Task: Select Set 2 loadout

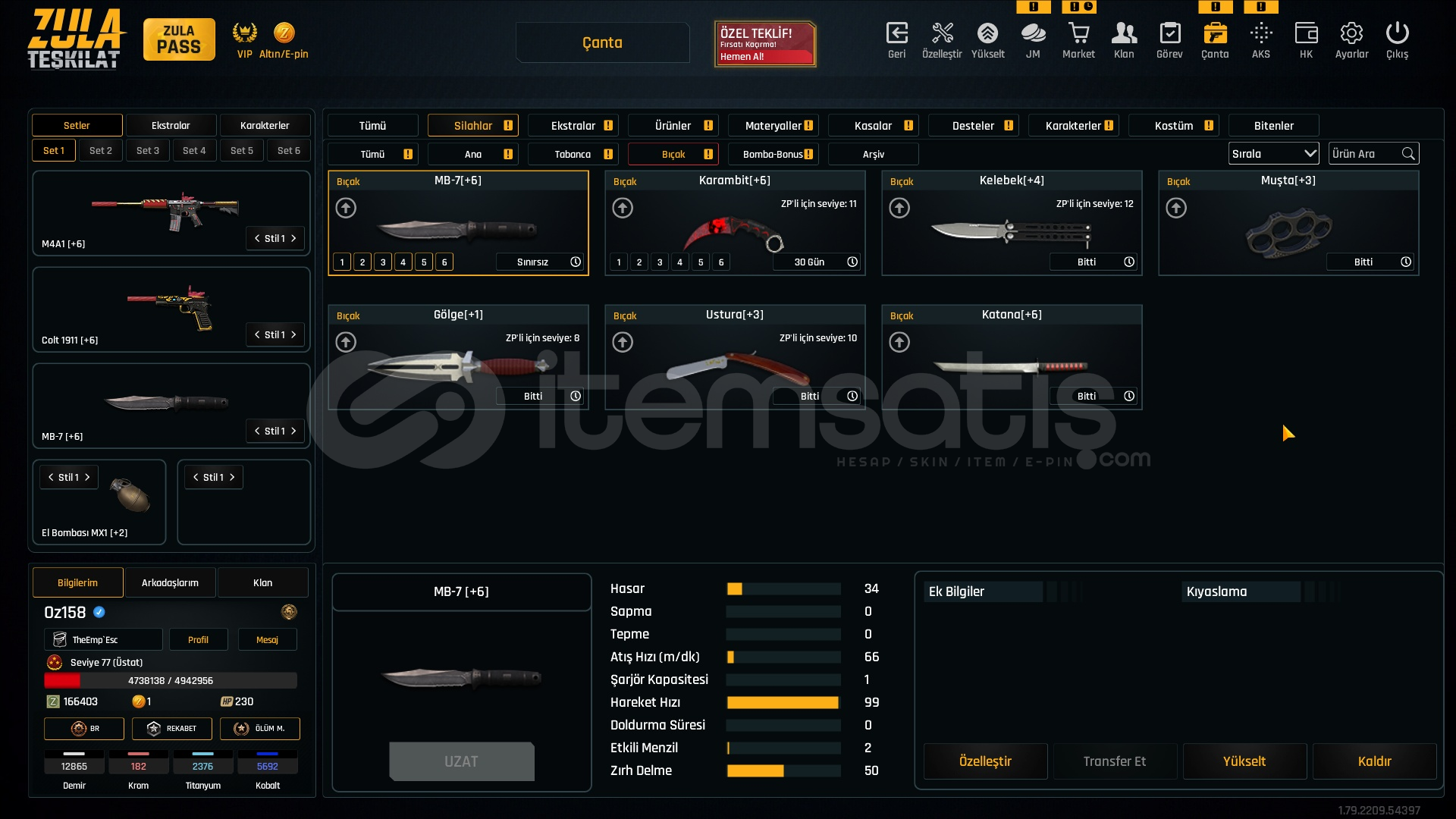Action: pos(100,150)
